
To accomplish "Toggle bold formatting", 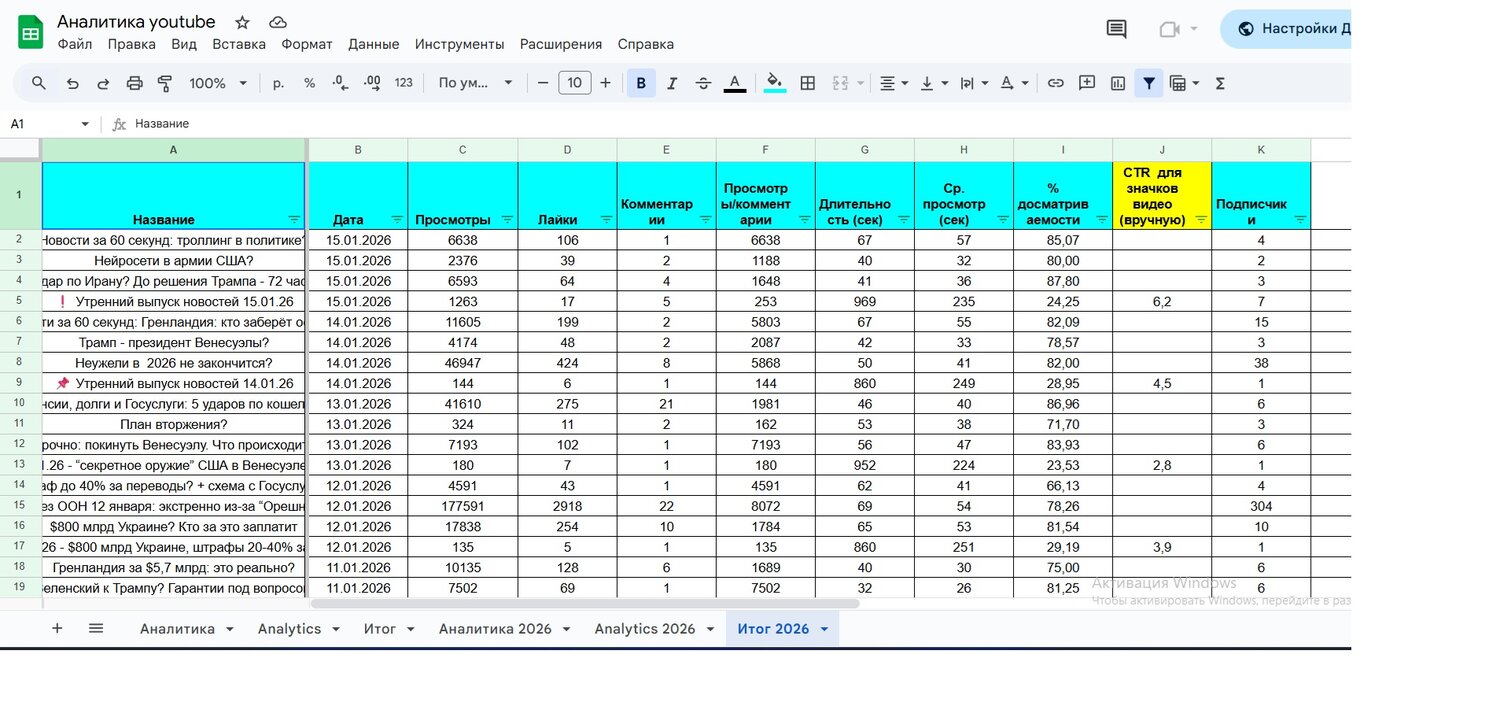I will 641,83.
